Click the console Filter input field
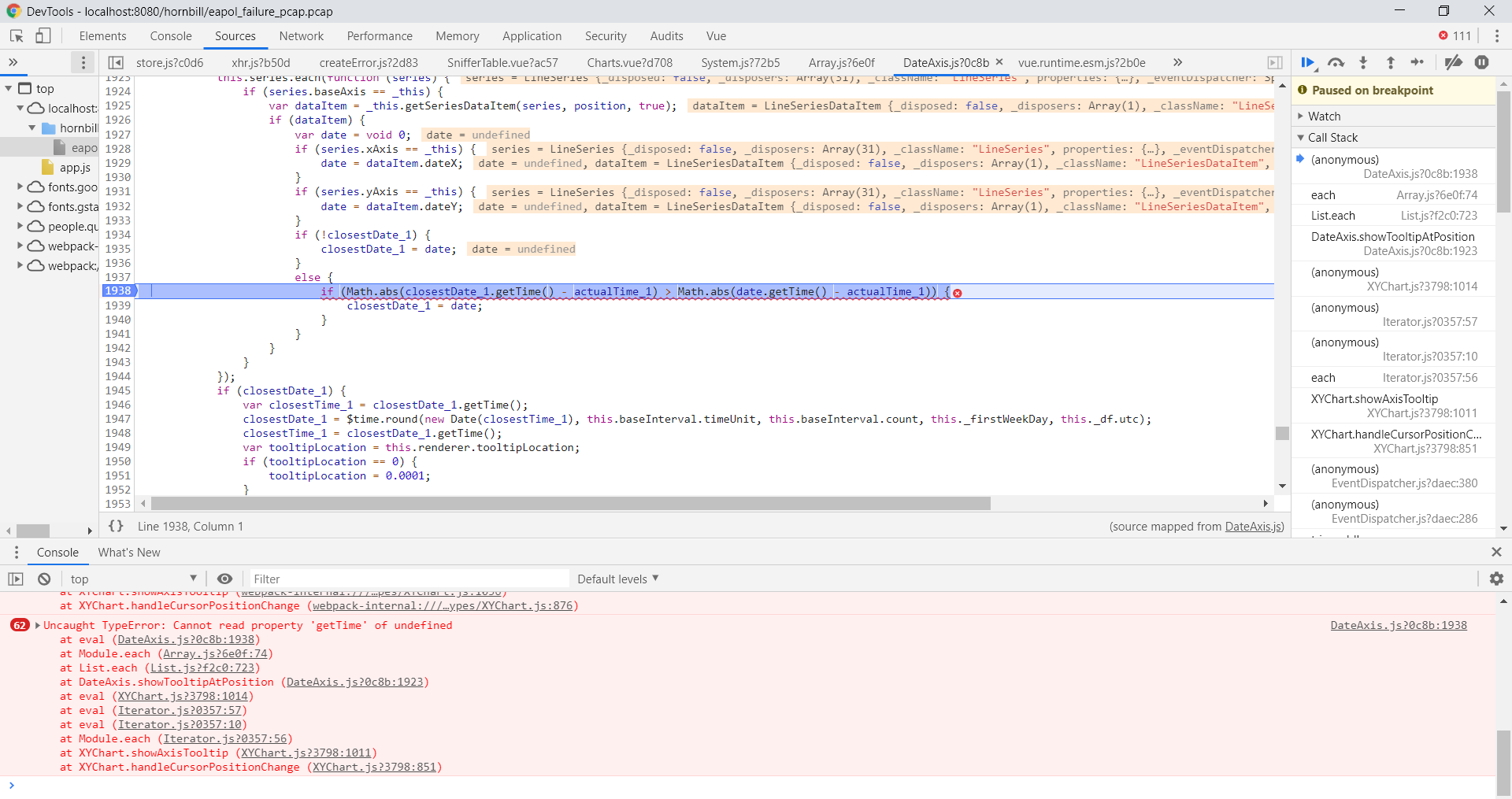The height and width of the screenshot is (799, 1512). point(407,579)
